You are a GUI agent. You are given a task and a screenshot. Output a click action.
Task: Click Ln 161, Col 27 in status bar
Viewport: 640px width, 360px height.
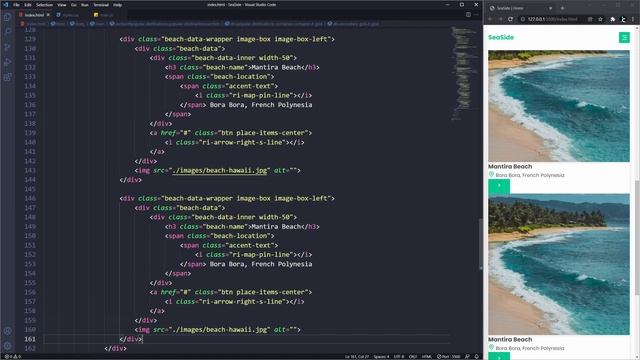(x=357, y=357)
